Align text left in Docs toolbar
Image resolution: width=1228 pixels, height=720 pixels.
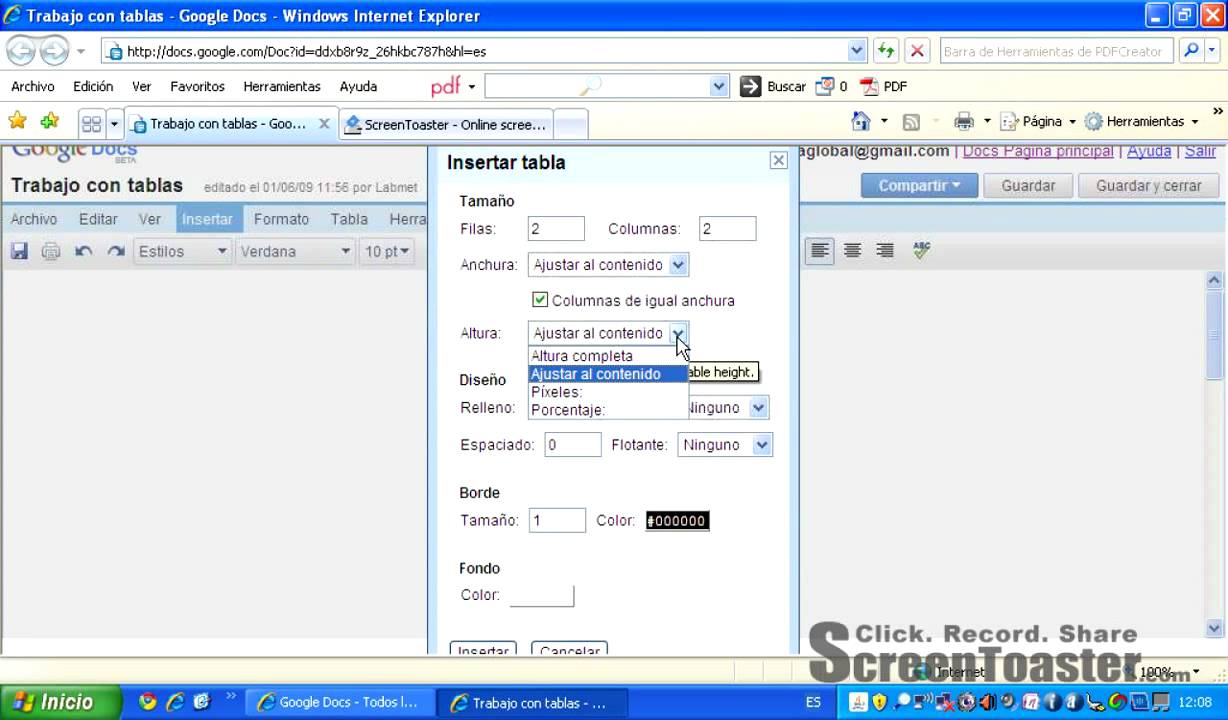pos(820,251)
